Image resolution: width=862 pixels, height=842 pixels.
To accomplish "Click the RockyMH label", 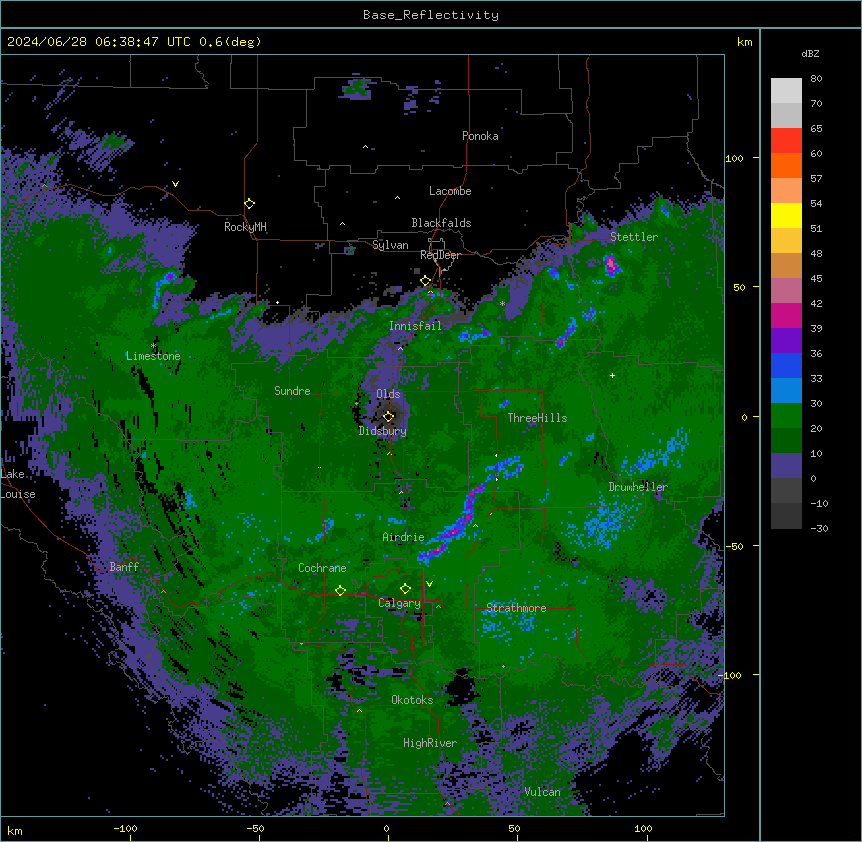I will pyautogui.click(x=245, y=227).
